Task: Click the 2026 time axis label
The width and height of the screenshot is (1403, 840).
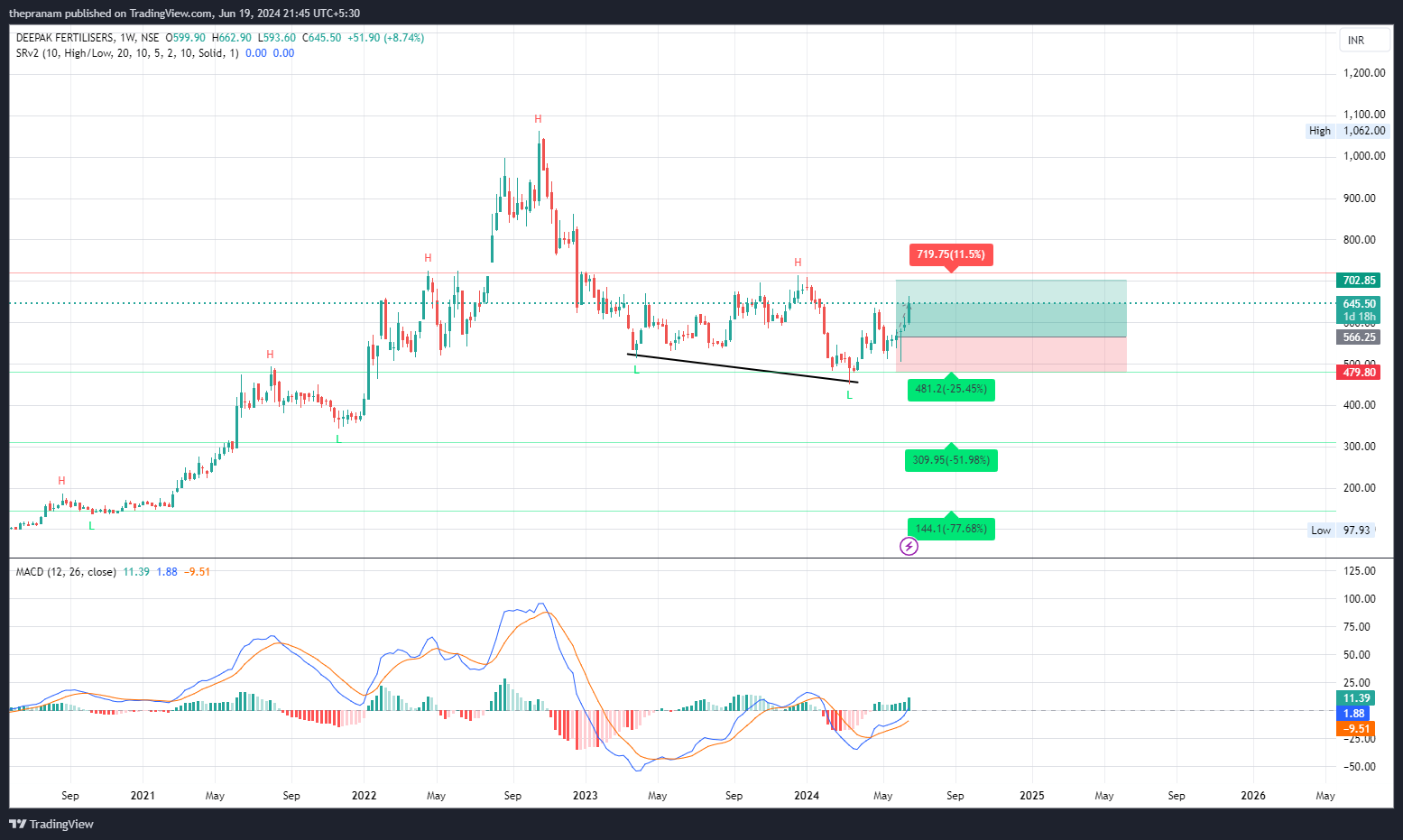Action: (1253, 796)
